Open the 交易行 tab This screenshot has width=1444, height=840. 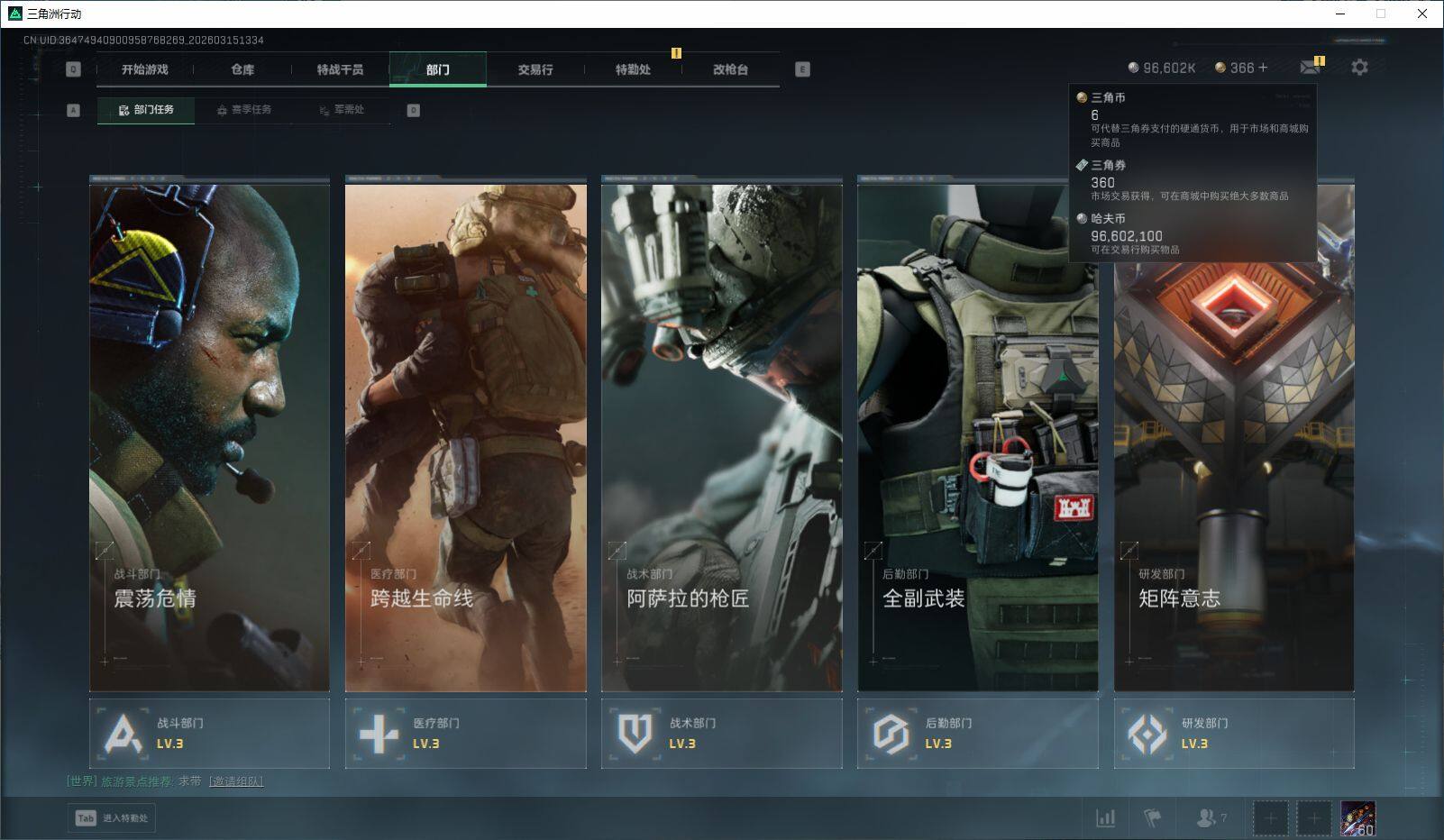[x=535, y=69]
